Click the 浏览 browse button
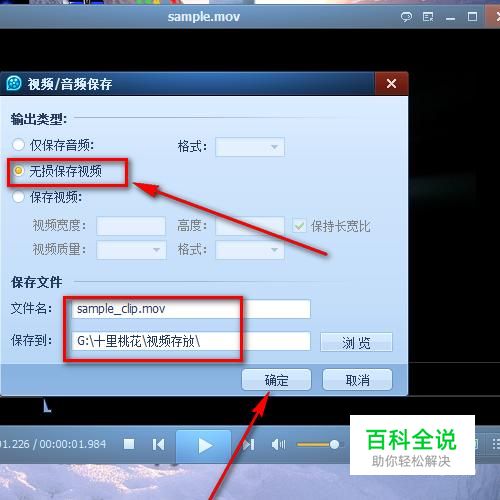The width and height of the screenshot is (500, 500). [x=356, y=342]
